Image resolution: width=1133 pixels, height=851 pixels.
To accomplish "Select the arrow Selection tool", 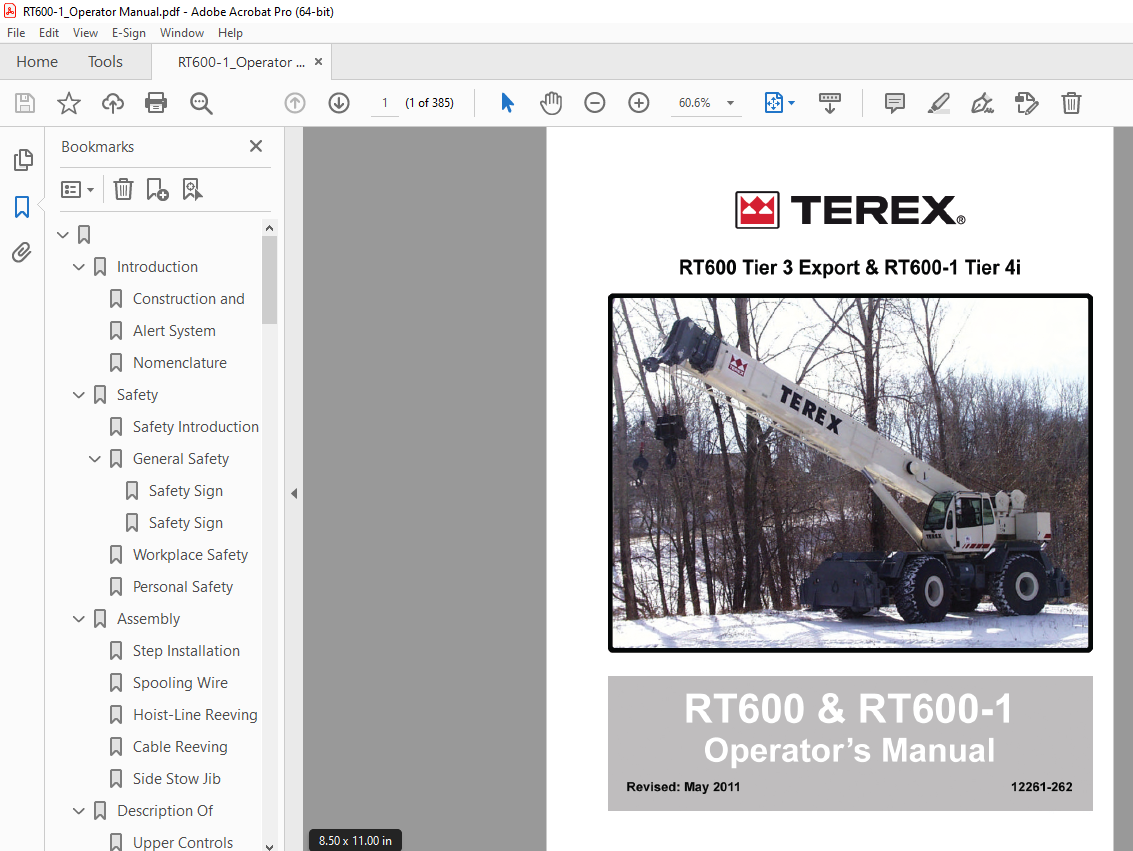I will 507,103.
